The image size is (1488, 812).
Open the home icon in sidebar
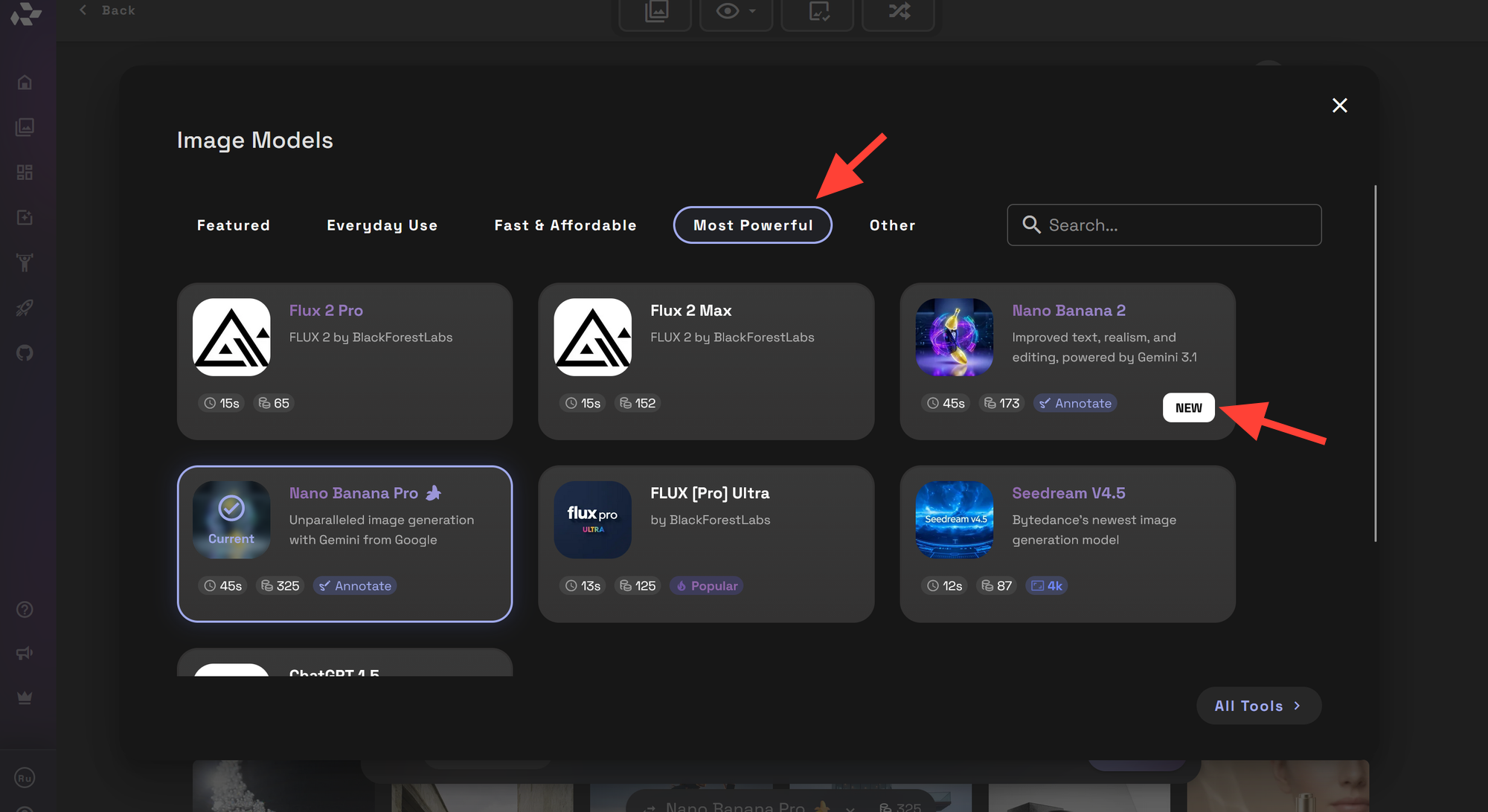pyautogui.click(x=25, y=83)
